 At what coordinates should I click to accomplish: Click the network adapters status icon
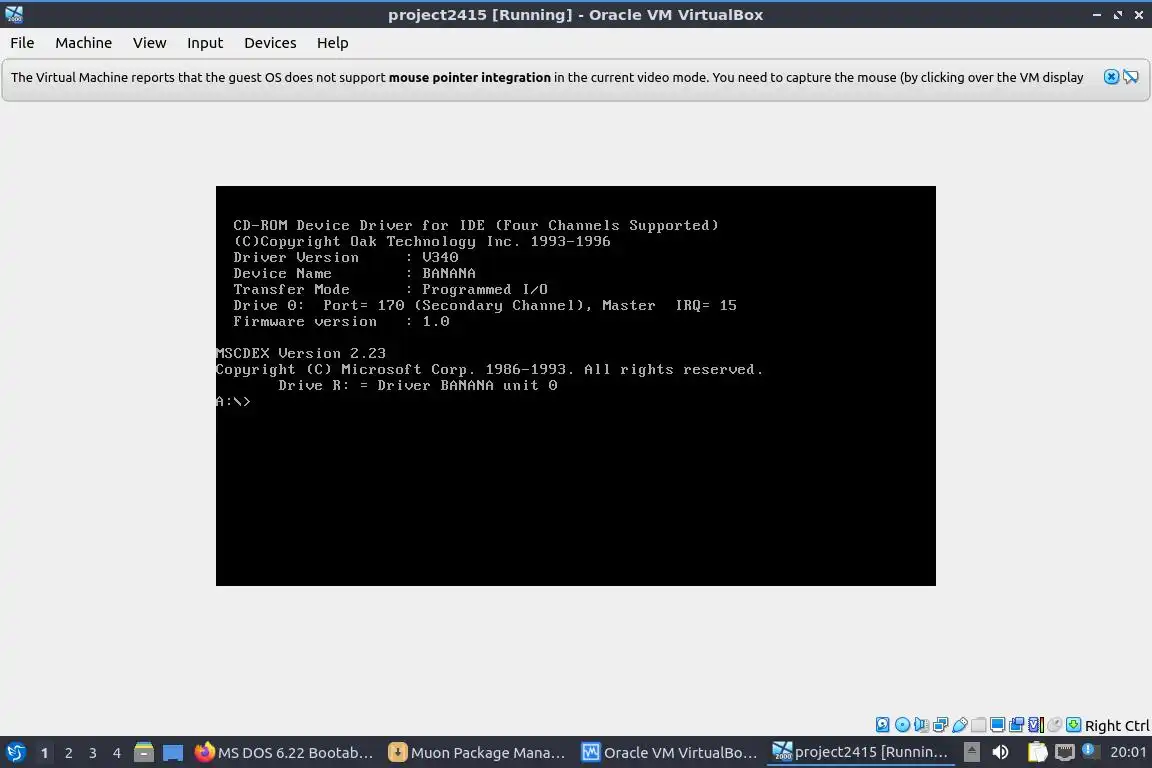click(x=940, y=725)
